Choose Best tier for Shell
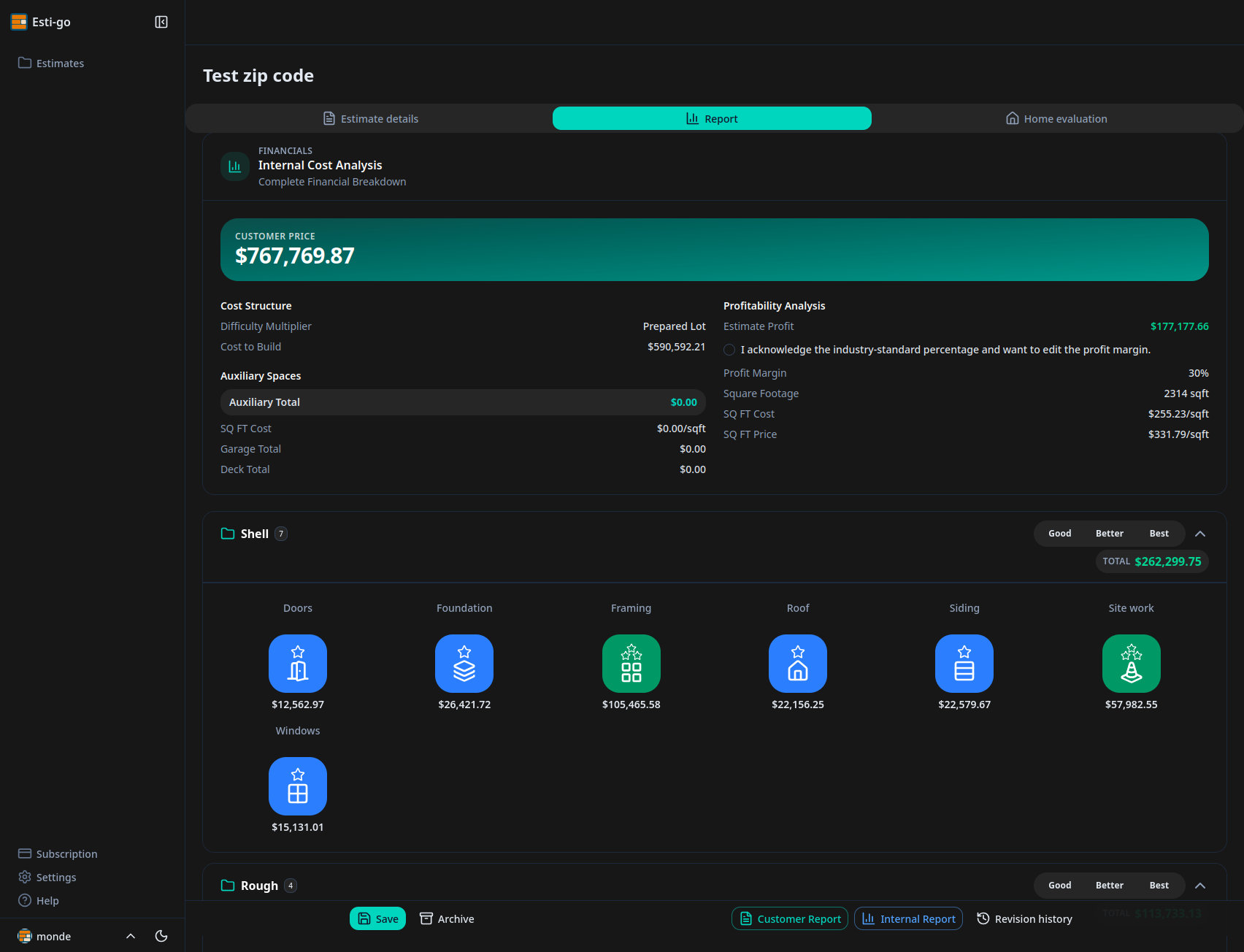 pyautogui.click(x=1159, y=534)
